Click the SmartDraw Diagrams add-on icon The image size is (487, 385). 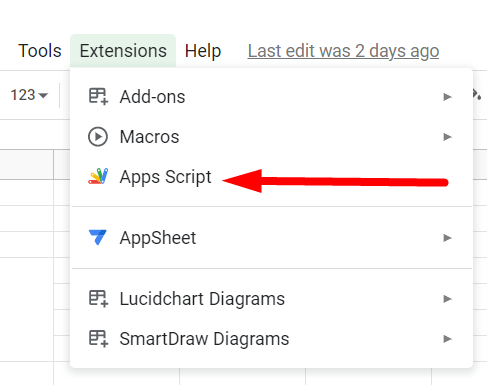tap(98, 339)
